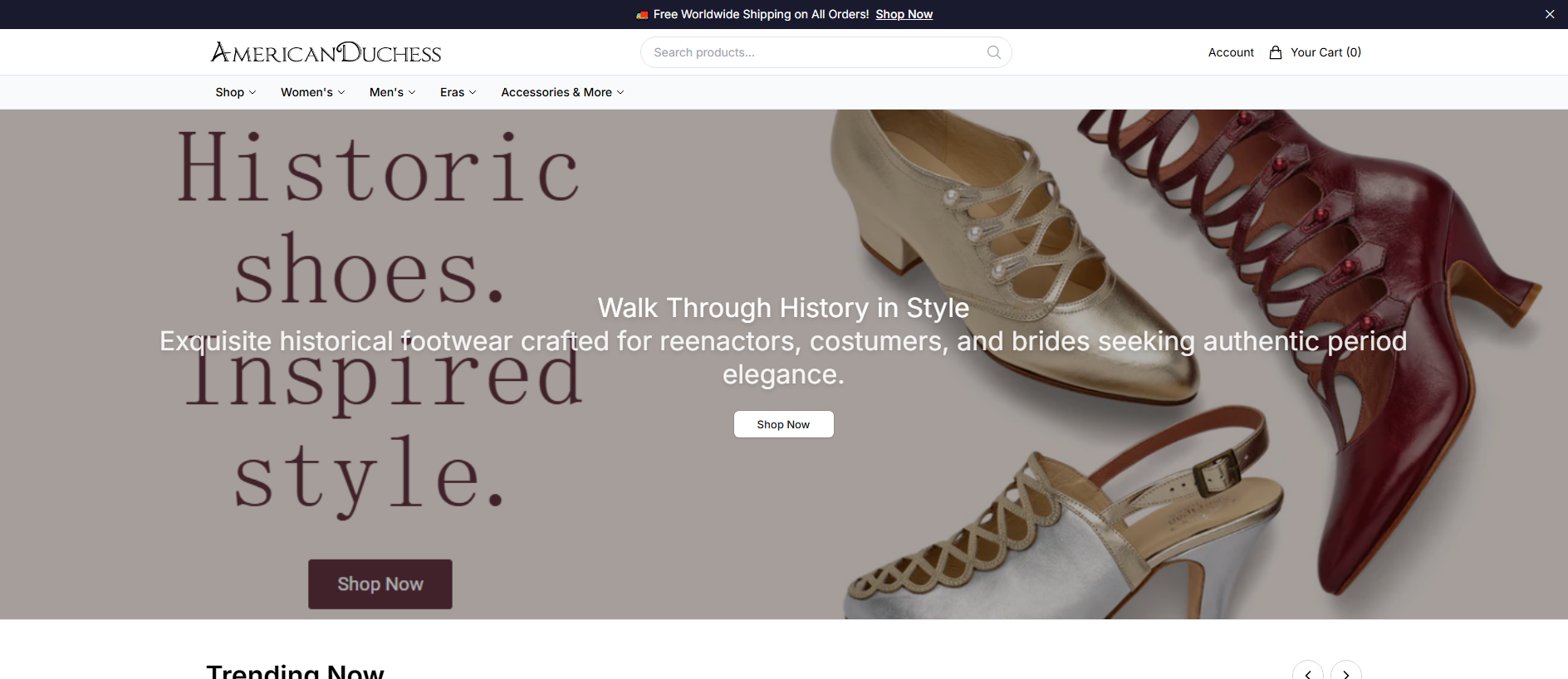Click the Walk Through History in Style heading
The width and height of the screenshot is (1568, 679).
[x=783, y=308]
